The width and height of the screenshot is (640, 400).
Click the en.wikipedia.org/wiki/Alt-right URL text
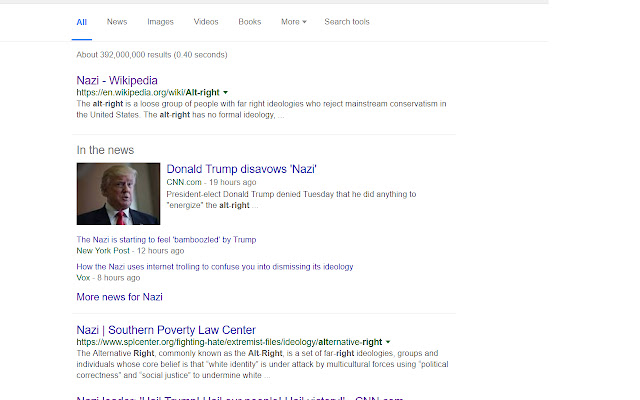tap(148, 93)
